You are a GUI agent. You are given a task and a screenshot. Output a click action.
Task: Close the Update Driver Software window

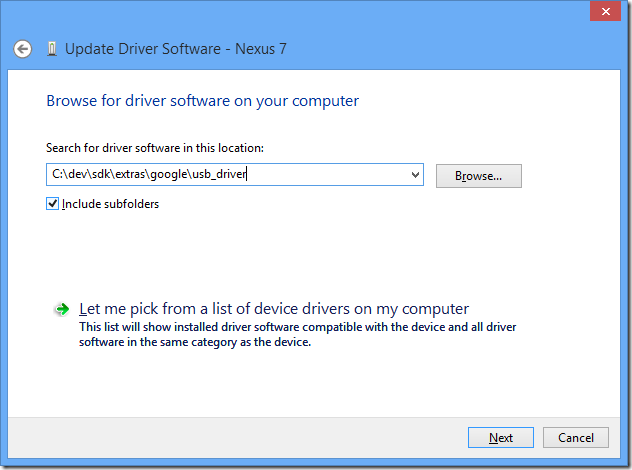pos(602,11)
